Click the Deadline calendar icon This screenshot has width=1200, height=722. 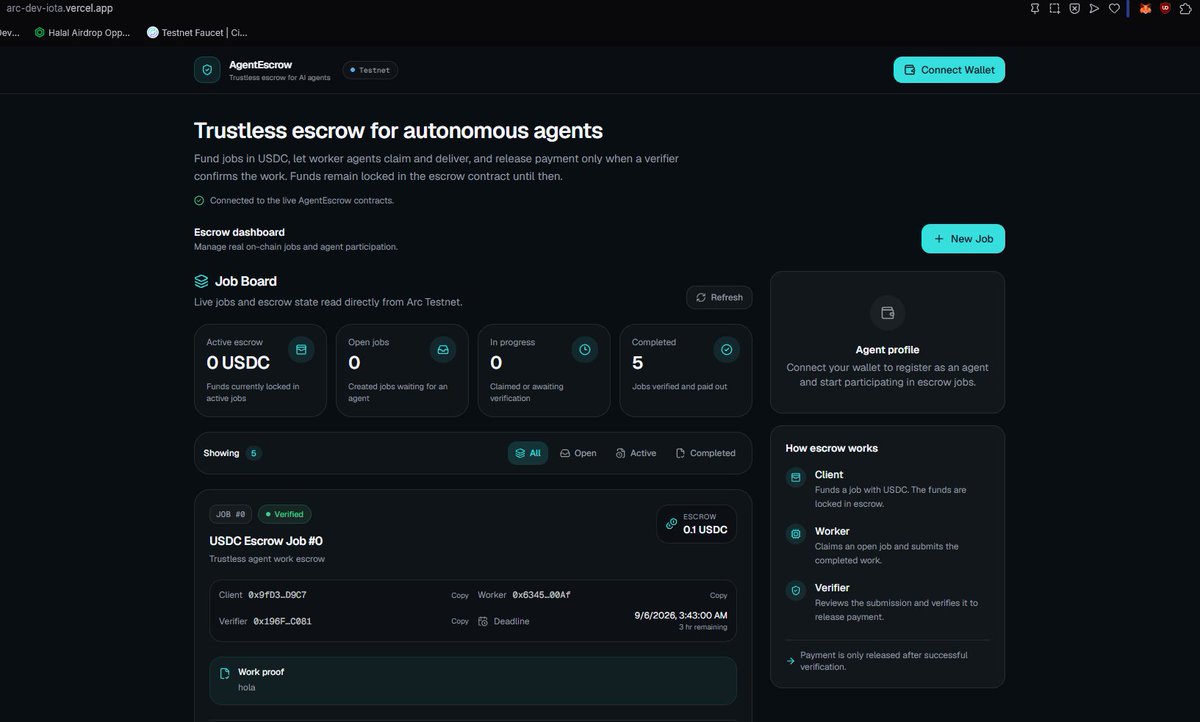pos(483,621)
